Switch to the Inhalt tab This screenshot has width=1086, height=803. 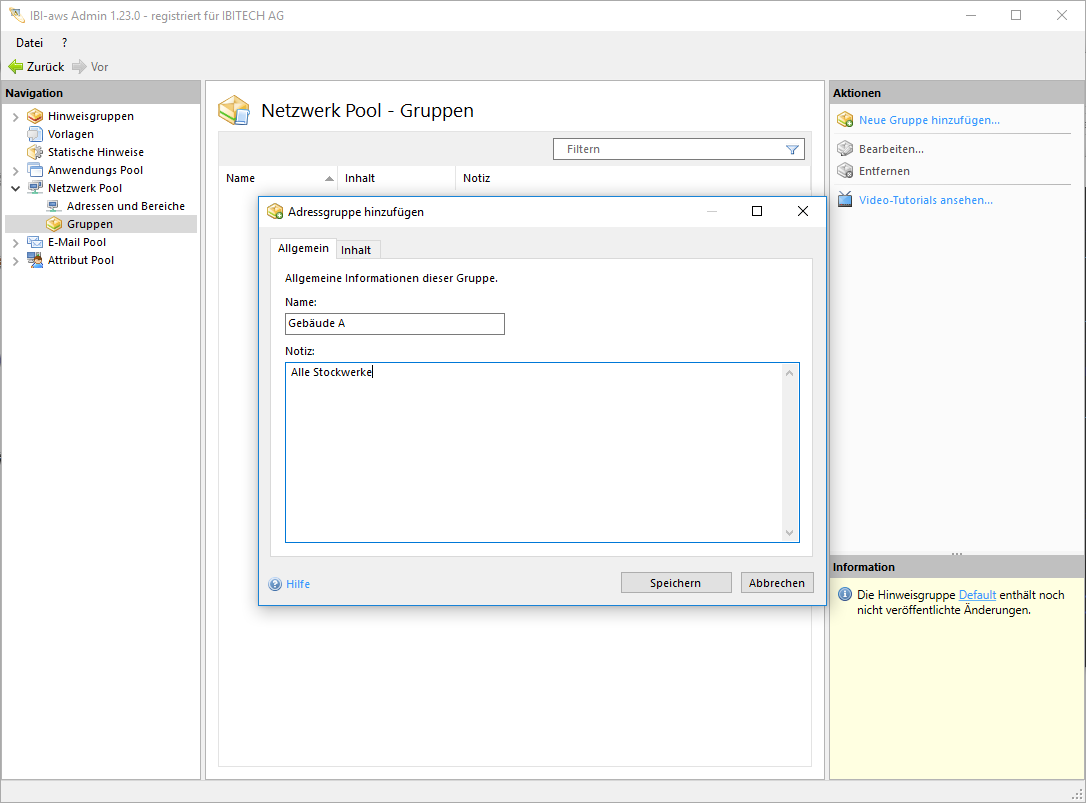click(356, 250)
